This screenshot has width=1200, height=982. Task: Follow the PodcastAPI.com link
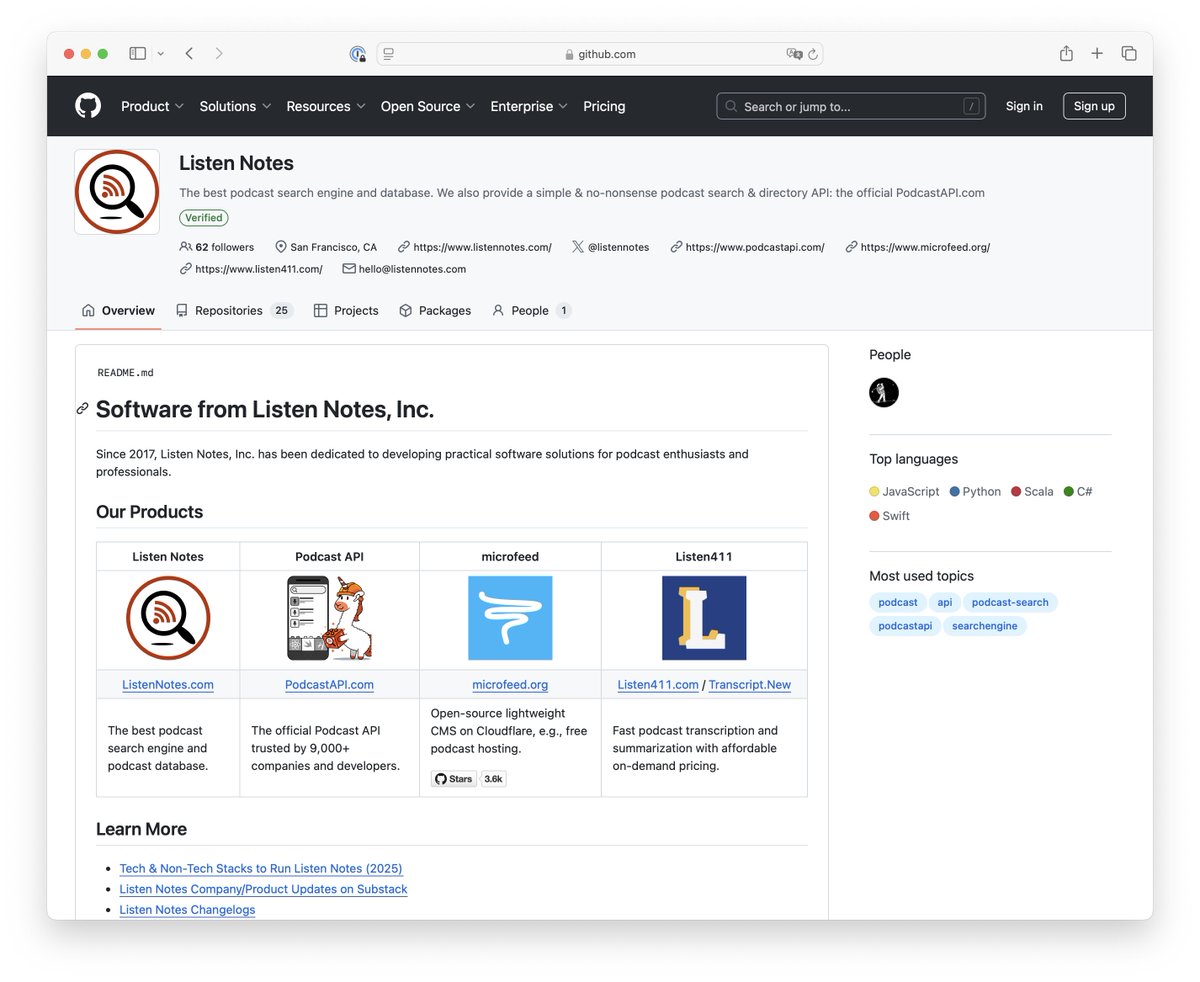pyautogui.click(x=329, y=685)
